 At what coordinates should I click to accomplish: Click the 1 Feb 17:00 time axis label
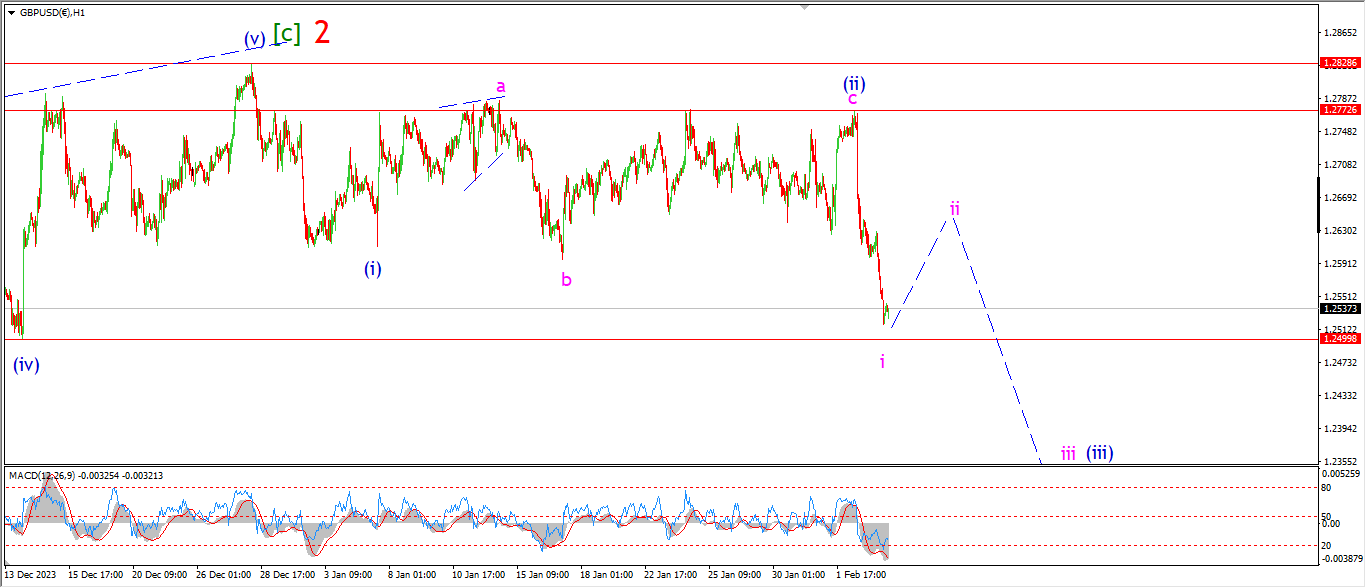(861, 575)
